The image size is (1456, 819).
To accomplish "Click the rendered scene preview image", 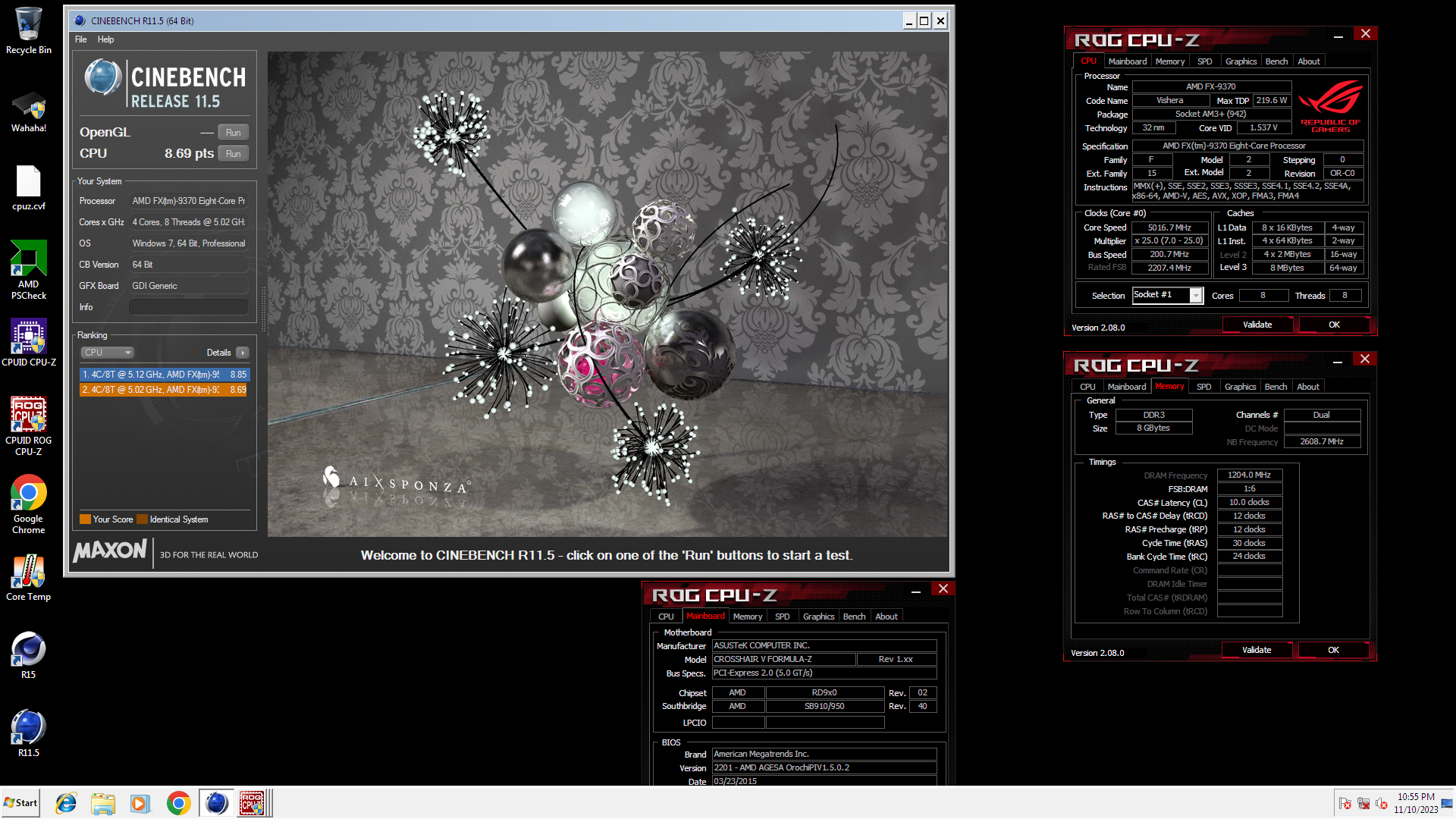I will click(607, 294).
